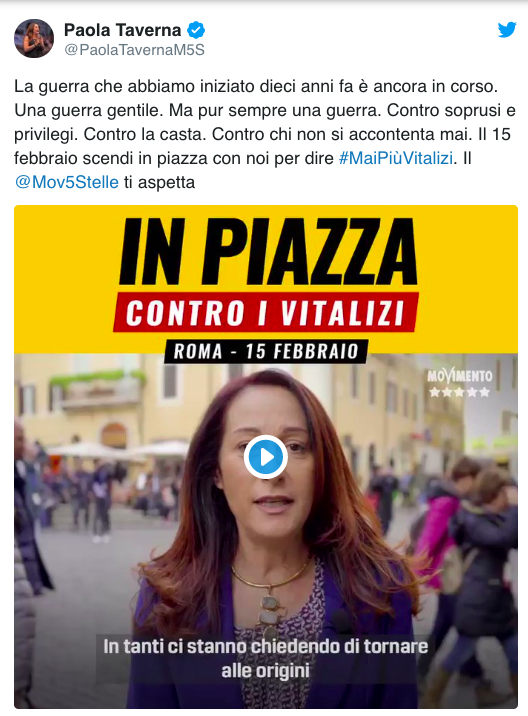Screen dimensions: 528x716
Task: Open Paola Taverna's profile avatar
Action: point(34,38)
